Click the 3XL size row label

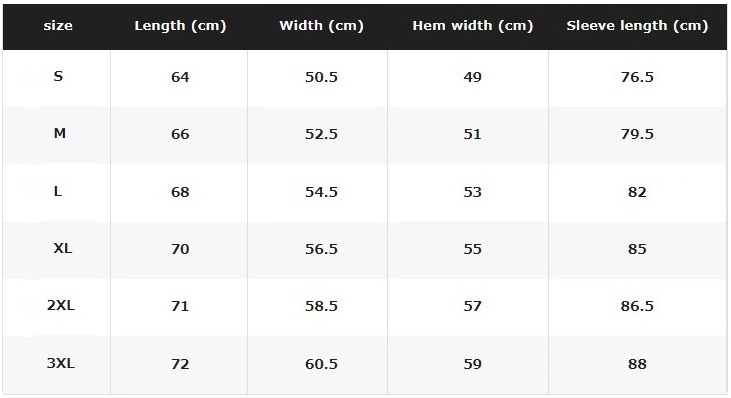pyautogui.click(x=61, y=363)
